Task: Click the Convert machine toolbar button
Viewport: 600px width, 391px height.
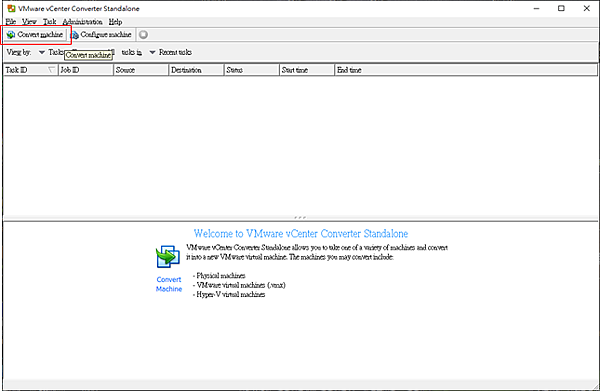Action: [x=35, y=35]
